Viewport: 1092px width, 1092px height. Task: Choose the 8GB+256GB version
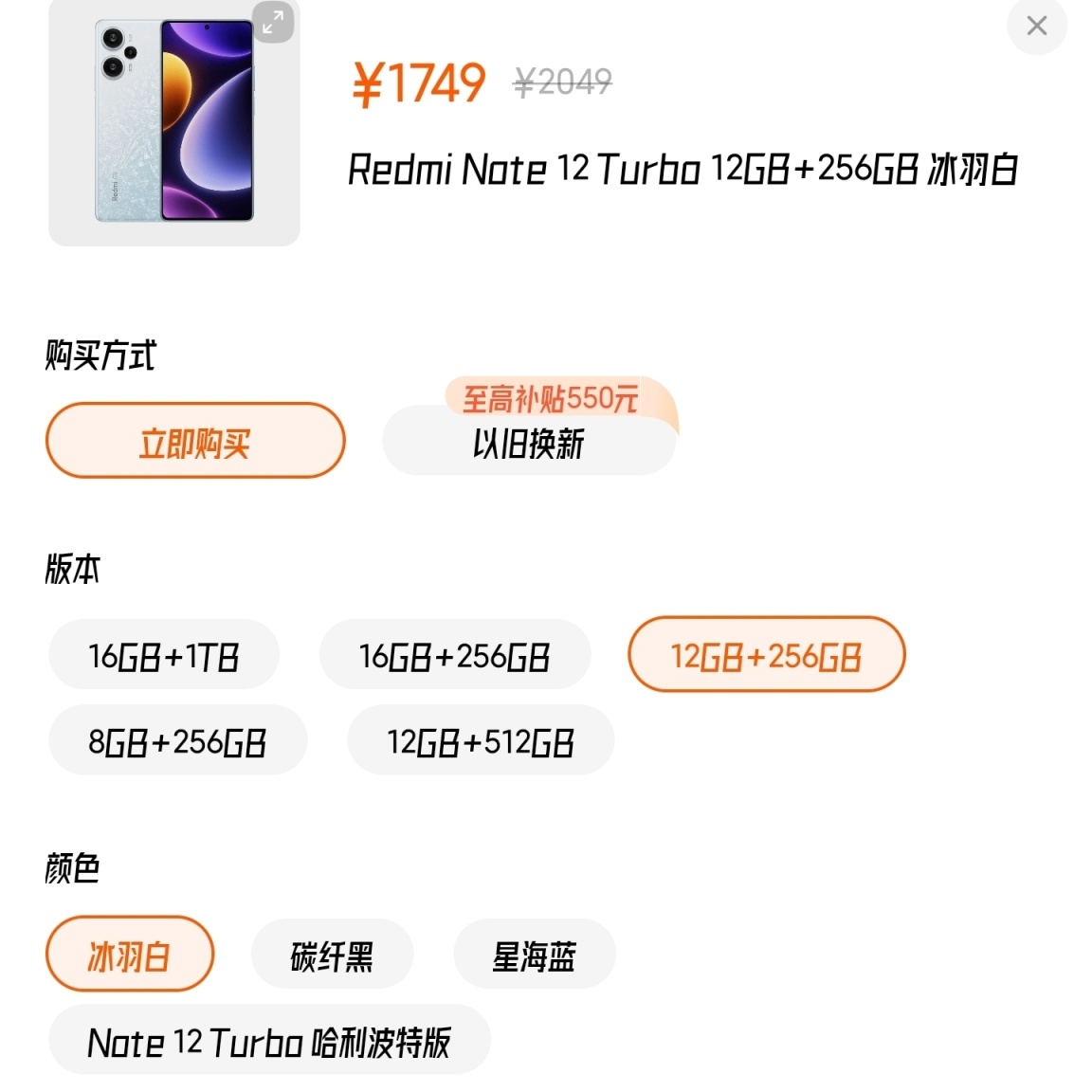click(x=177, y=740)
